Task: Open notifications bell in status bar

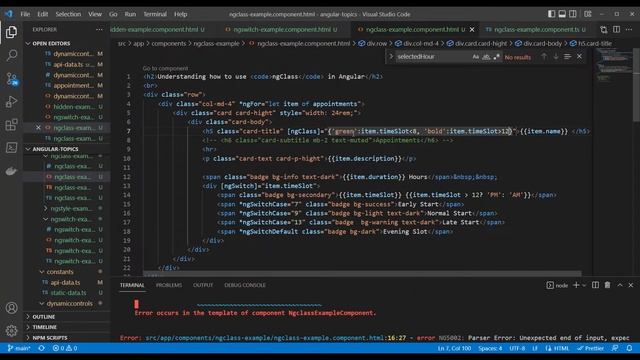Action: click(x=629, y=348)
